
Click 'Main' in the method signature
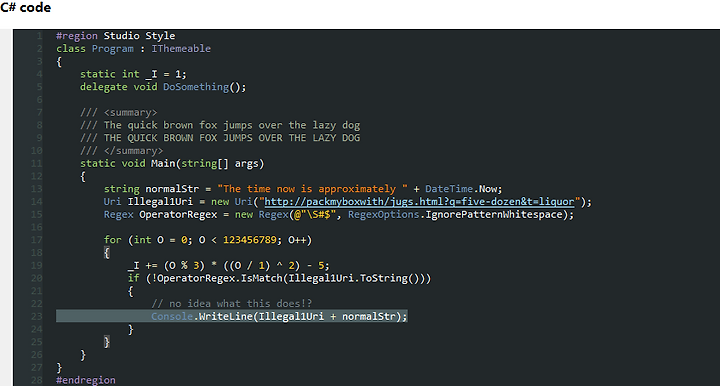[163, 163]
